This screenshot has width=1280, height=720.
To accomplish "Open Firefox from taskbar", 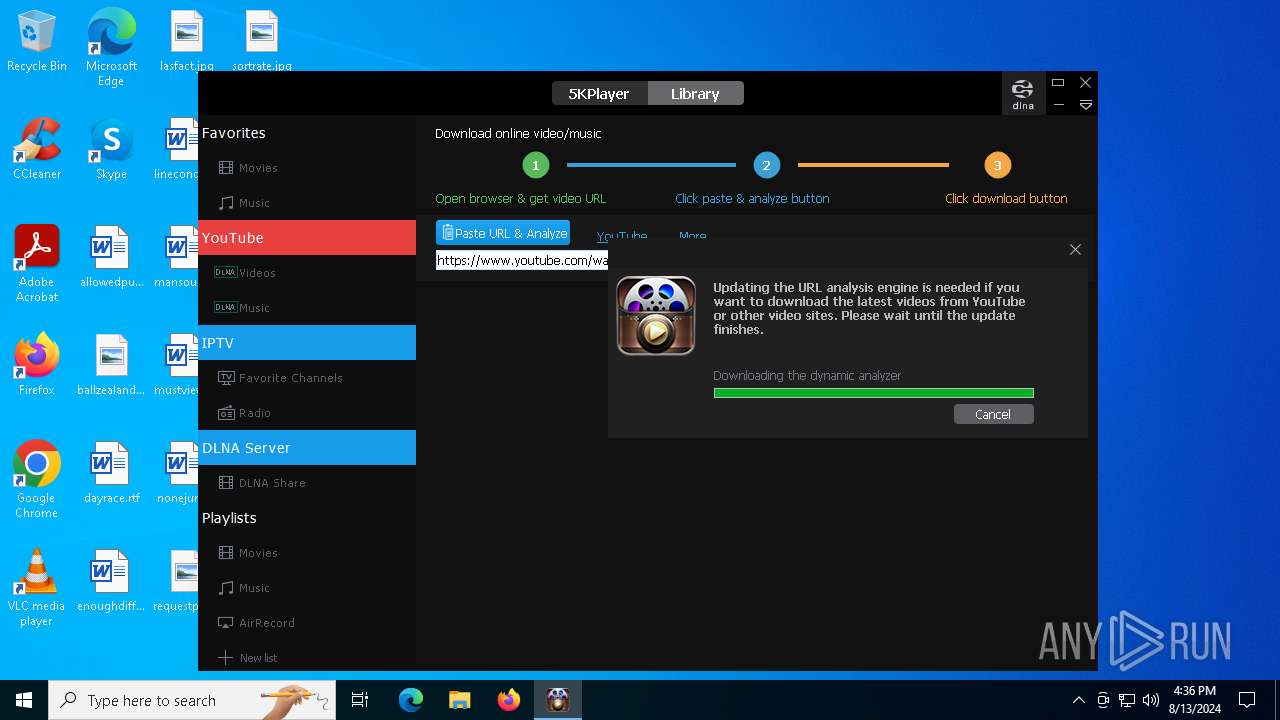I will tap(509, 700).
